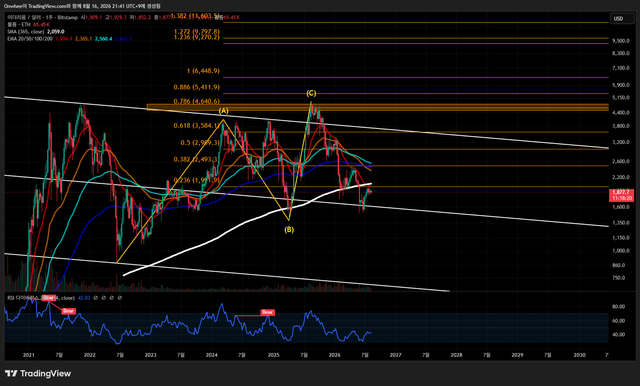The height and width of the screenshot is (386, 640).
Task: Click the RSI indicator legend title
Action: click(41, 298)
